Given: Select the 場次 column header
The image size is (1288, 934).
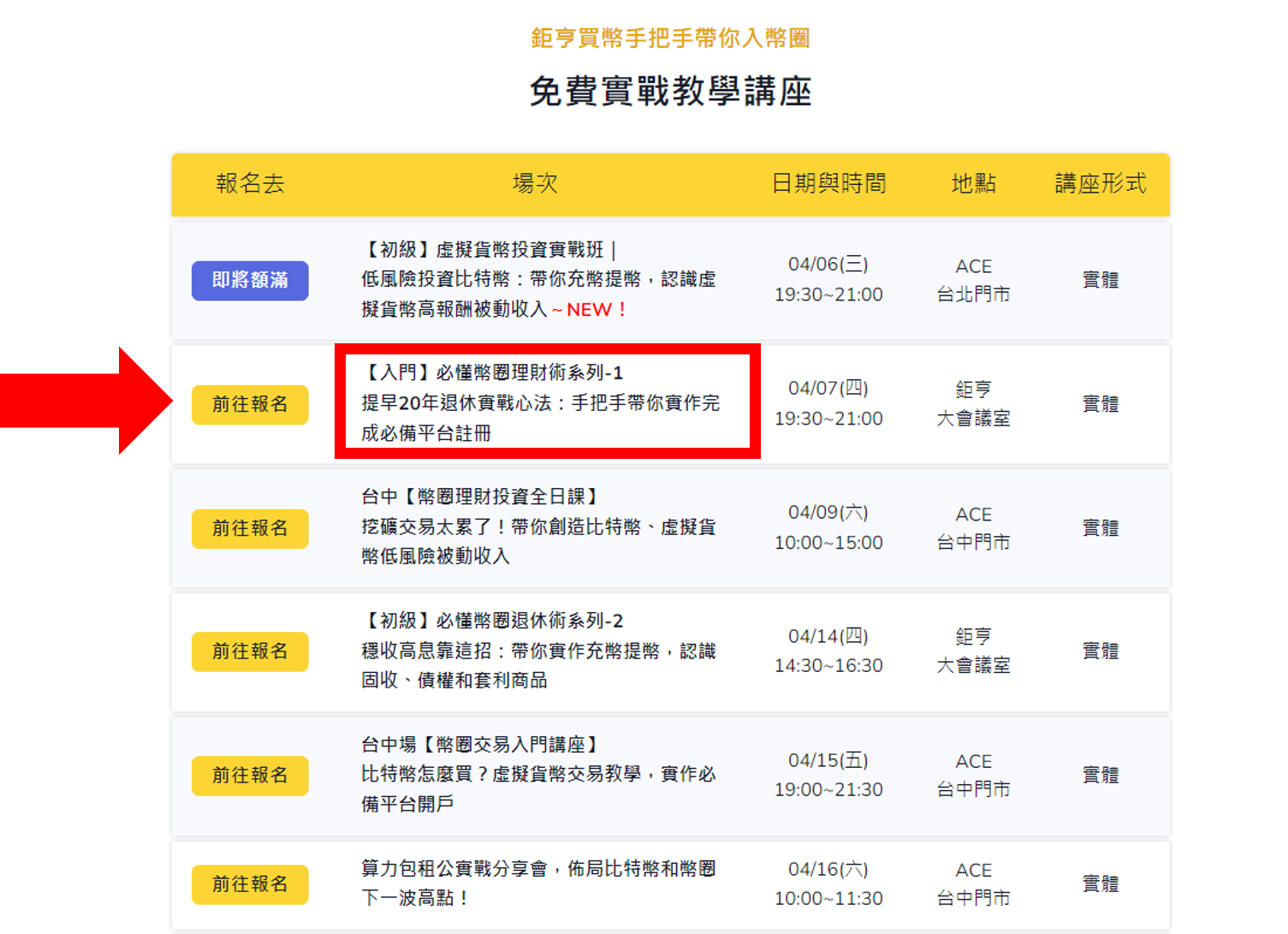Looking at the screenshot, I should (x=535, y=183).
